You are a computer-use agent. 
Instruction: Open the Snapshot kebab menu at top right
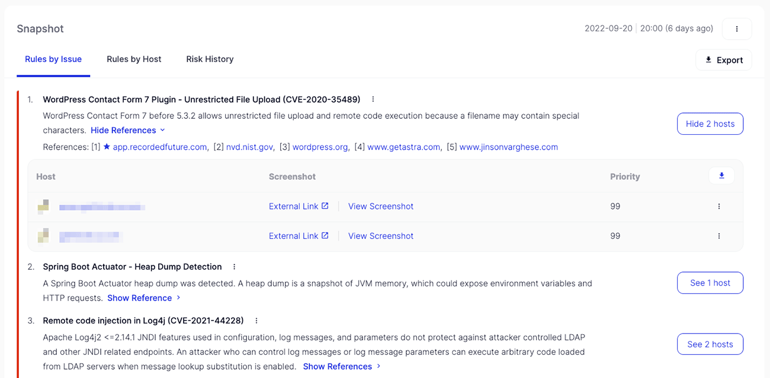(x=737, y=29)
